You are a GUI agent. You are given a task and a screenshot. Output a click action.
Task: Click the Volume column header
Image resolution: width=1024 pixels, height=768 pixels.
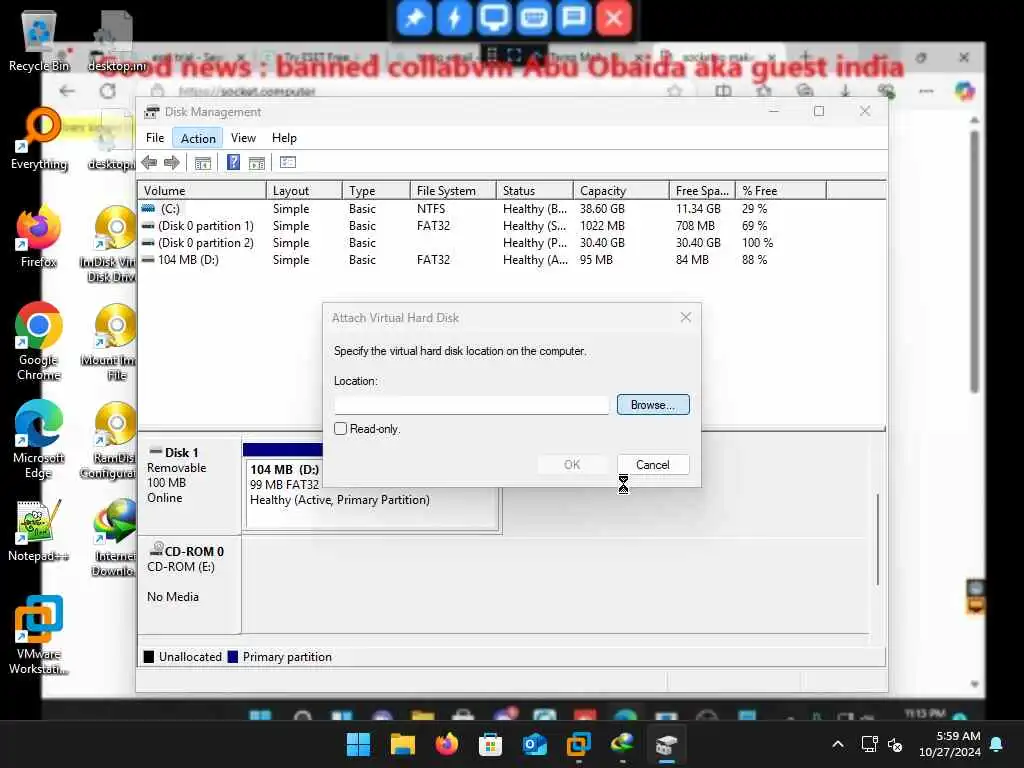click(202, 191)
